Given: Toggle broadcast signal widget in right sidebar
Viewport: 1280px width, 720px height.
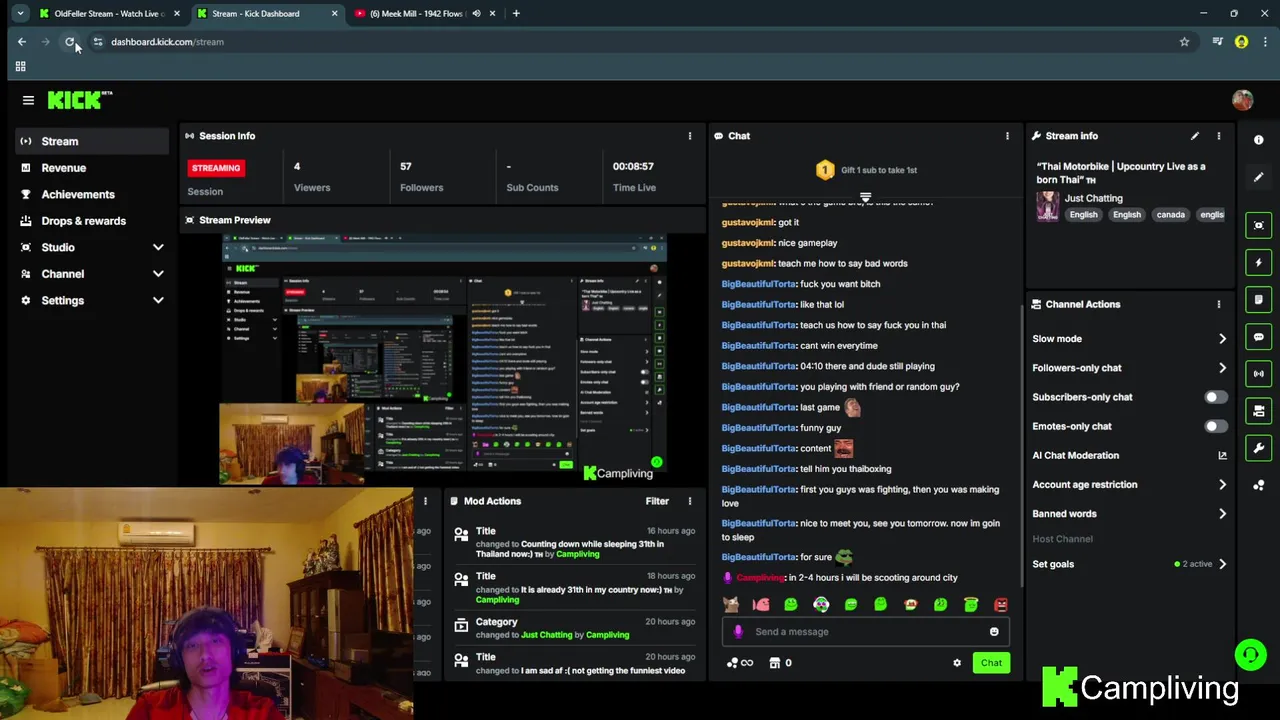Looking at the screenshot, I should coord(1259,374).
